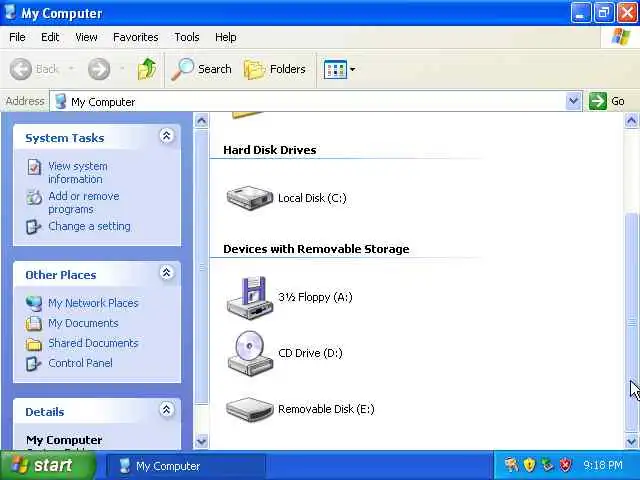Click the Search magnifier toolbar button

[201, 69]
